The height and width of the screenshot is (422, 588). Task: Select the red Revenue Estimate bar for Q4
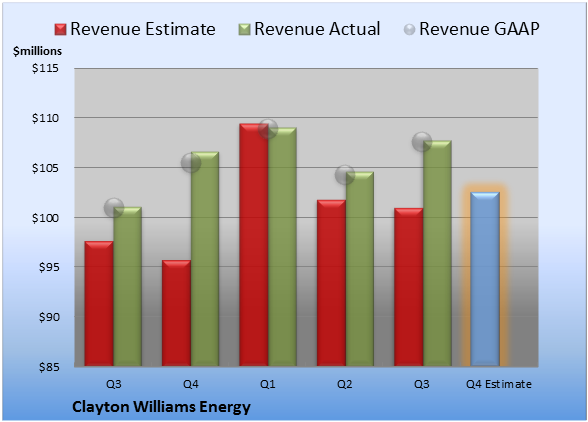click(176, 313)
